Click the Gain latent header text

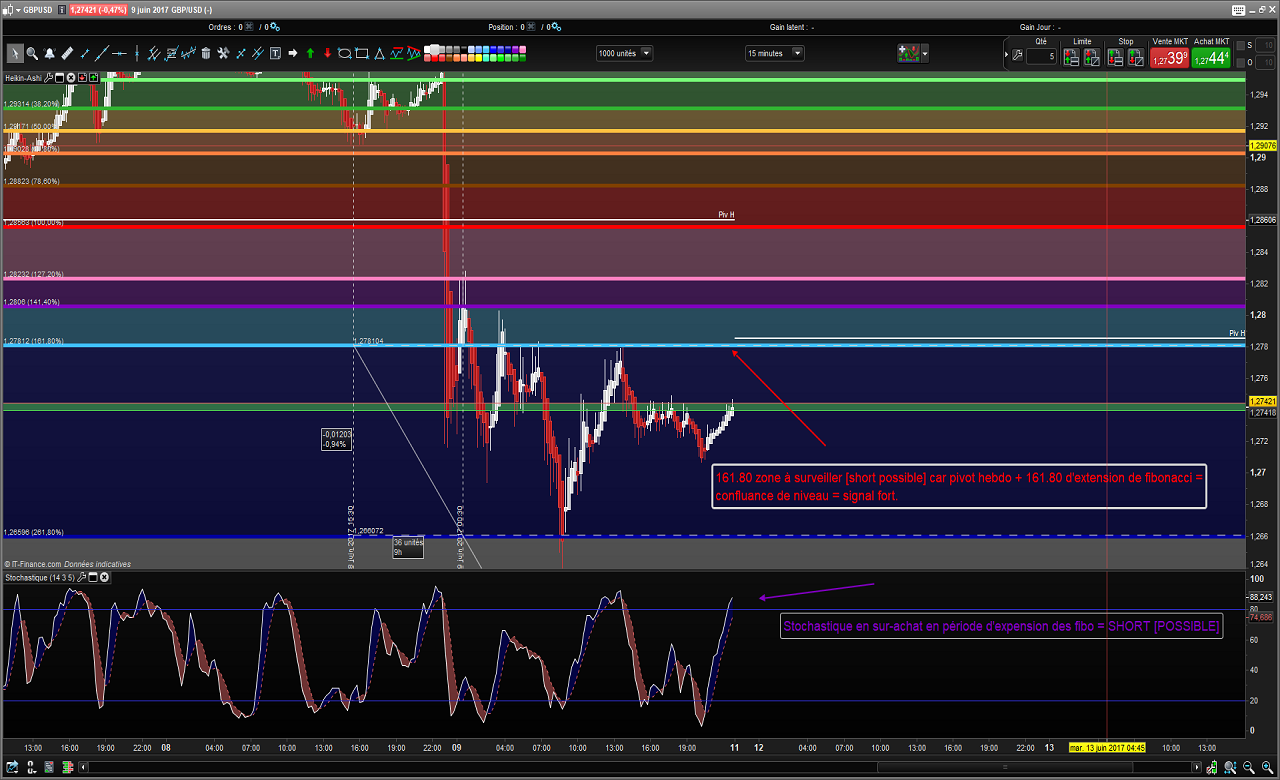point(790,28)
